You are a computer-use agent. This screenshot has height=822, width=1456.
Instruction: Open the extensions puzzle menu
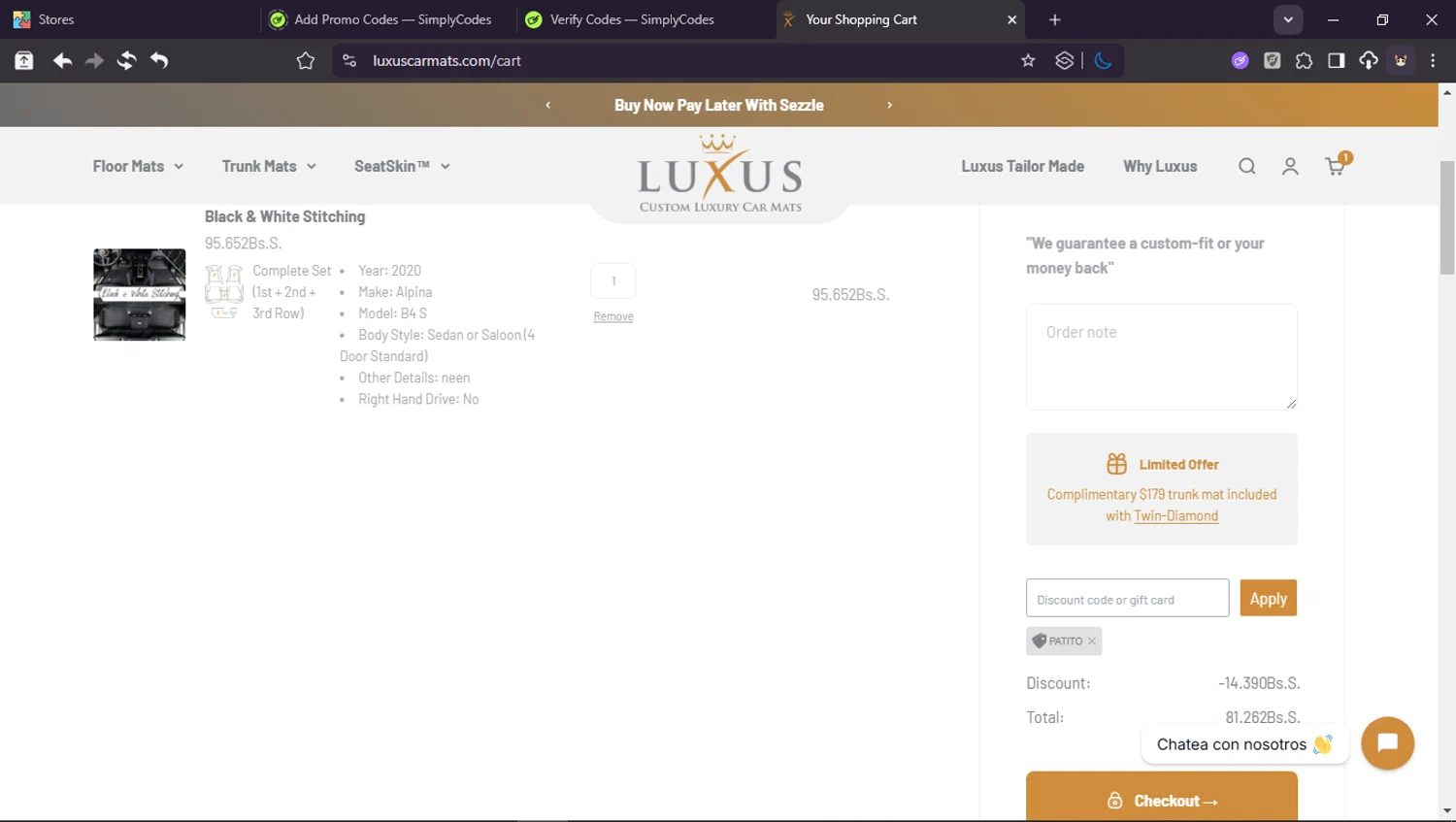[1304, 60]
